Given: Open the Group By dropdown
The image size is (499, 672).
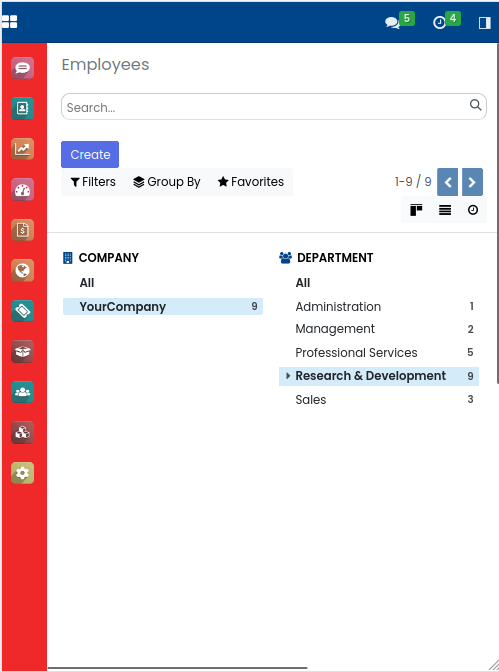Looking at the screenshot, I should (x=166, y=182).
